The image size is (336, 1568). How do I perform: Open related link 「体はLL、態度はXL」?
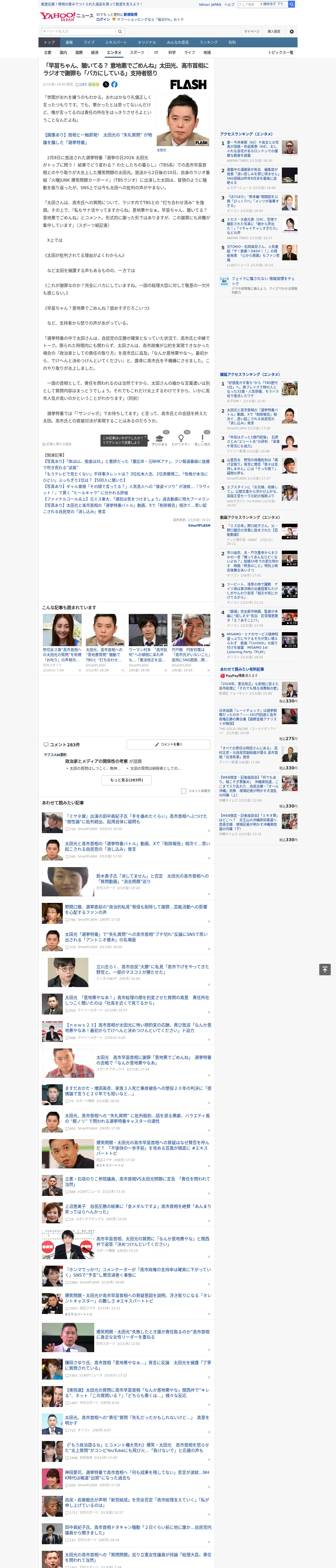click(x=126, y=464)
